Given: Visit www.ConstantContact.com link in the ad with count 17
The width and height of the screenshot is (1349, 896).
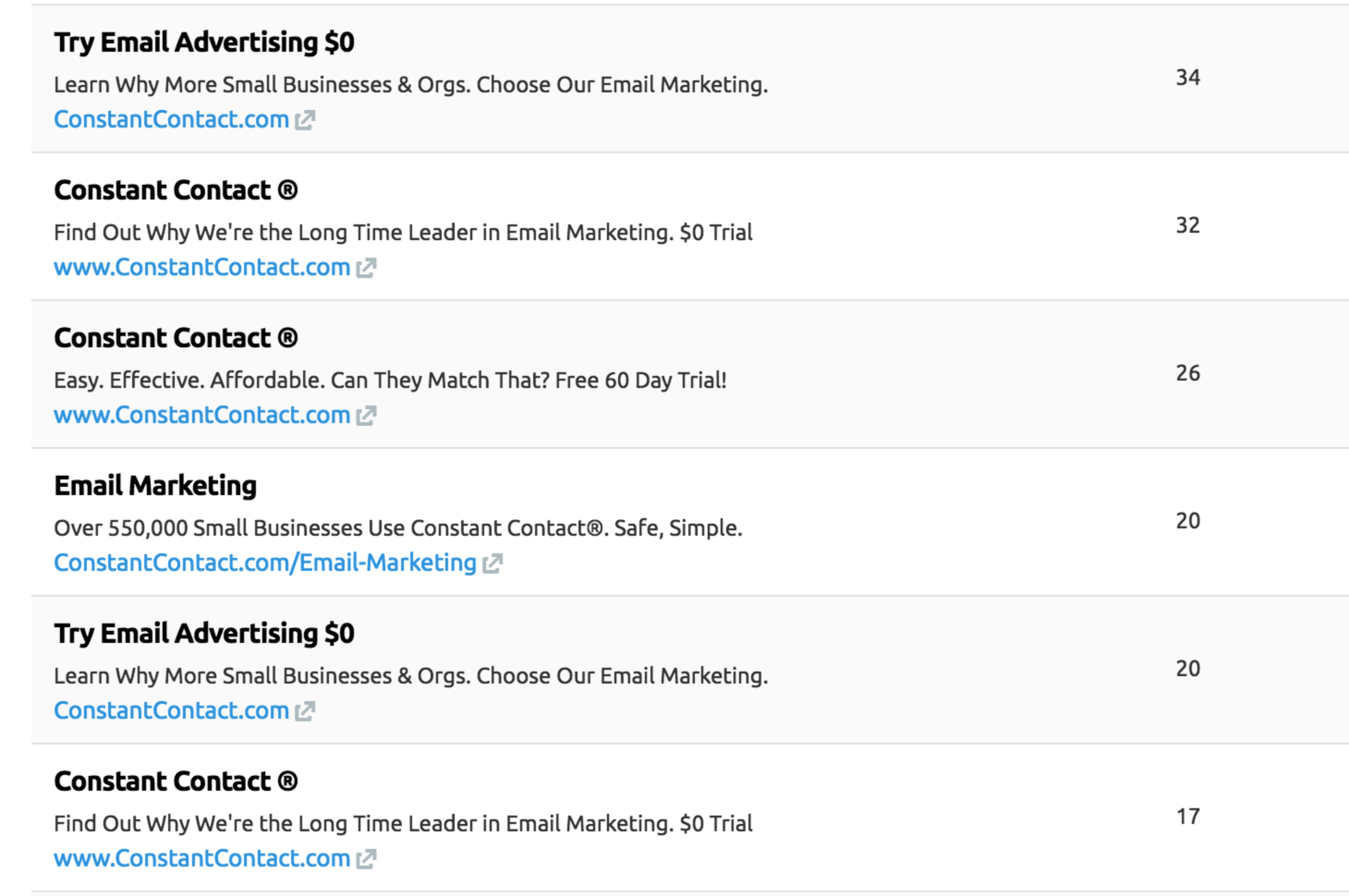Looking at the screenshot, I should 202,858.
